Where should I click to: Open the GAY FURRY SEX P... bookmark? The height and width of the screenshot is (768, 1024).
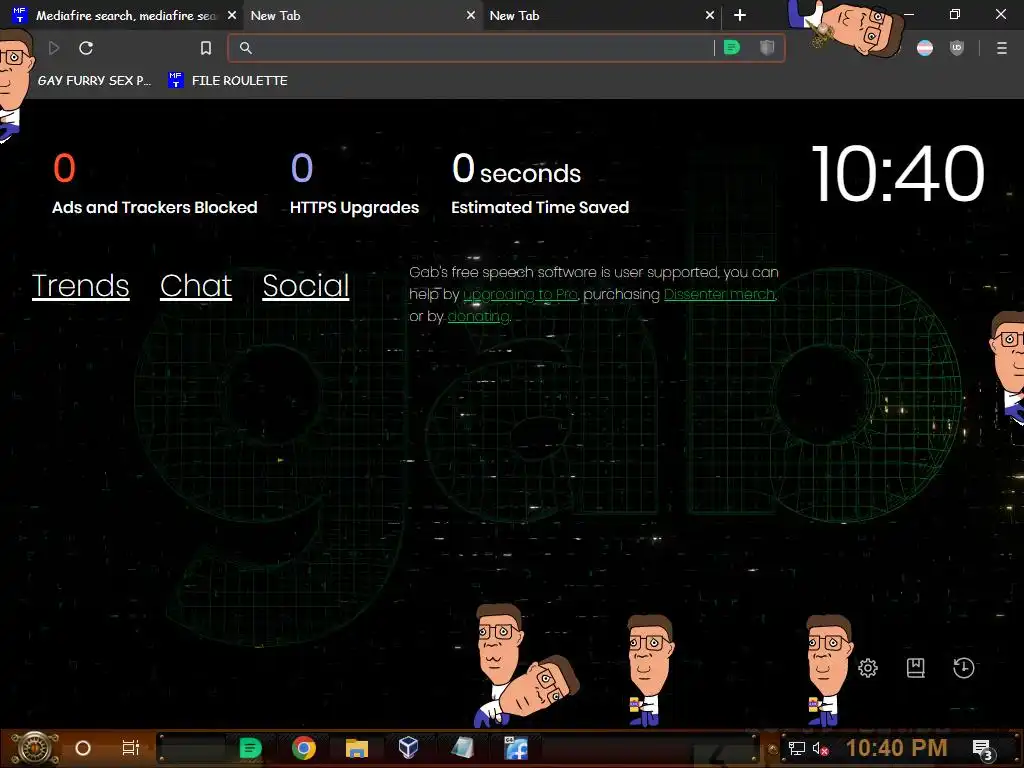tap(93, 80)
